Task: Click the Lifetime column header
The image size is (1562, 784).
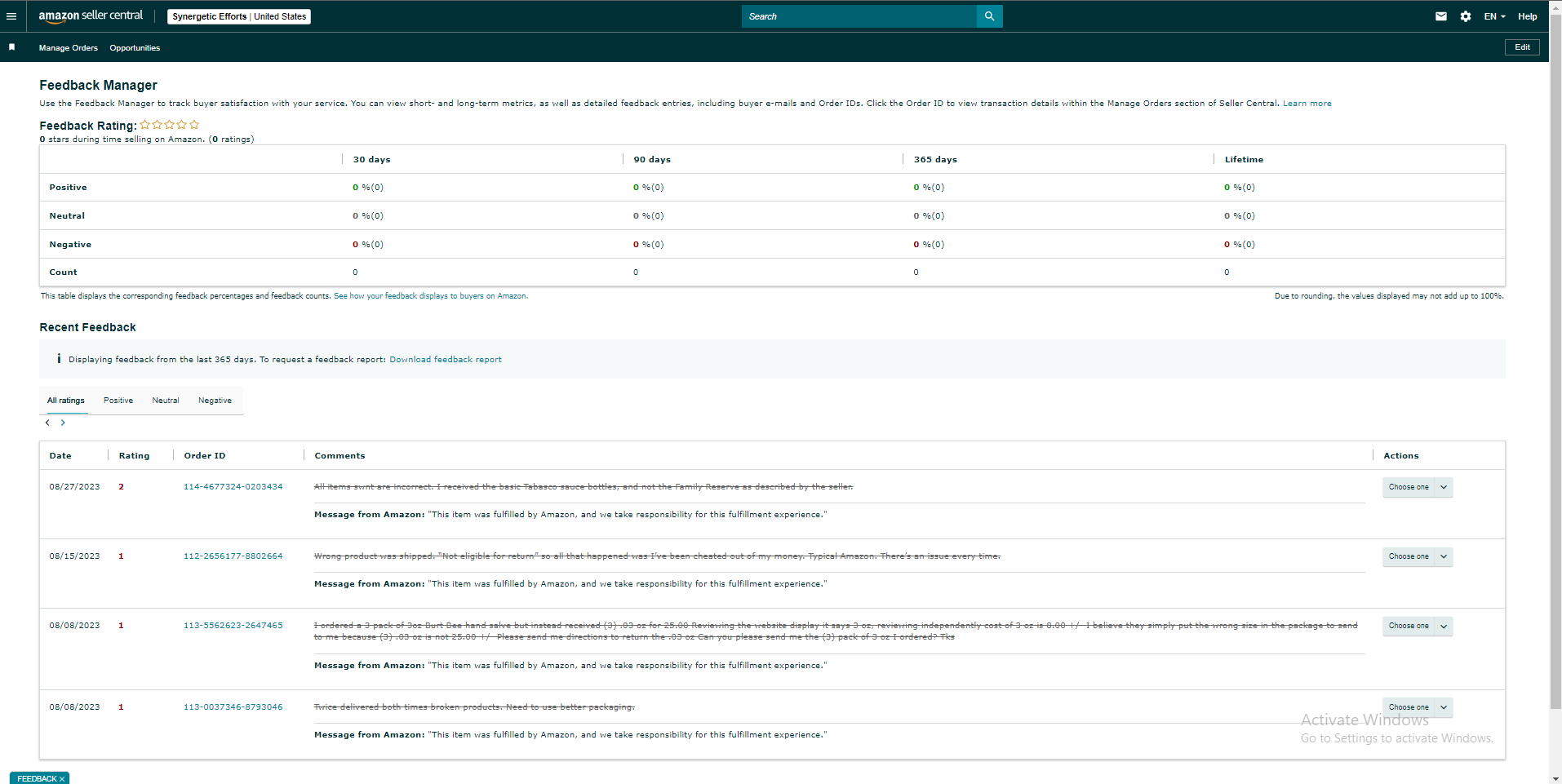Action: (x=1244, y=160)
